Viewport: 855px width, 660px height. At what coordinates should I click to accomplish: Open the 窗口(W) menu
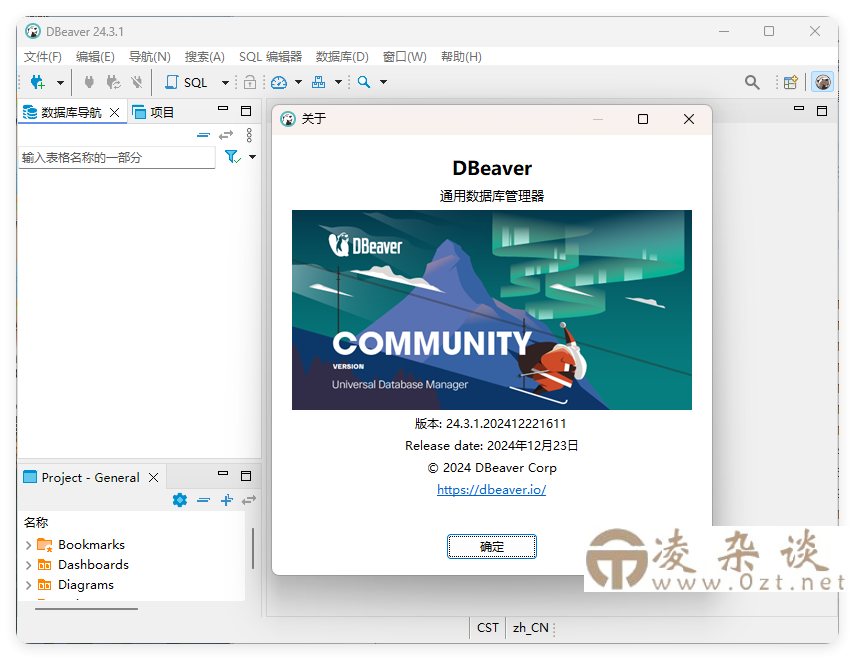pos(405,57)
